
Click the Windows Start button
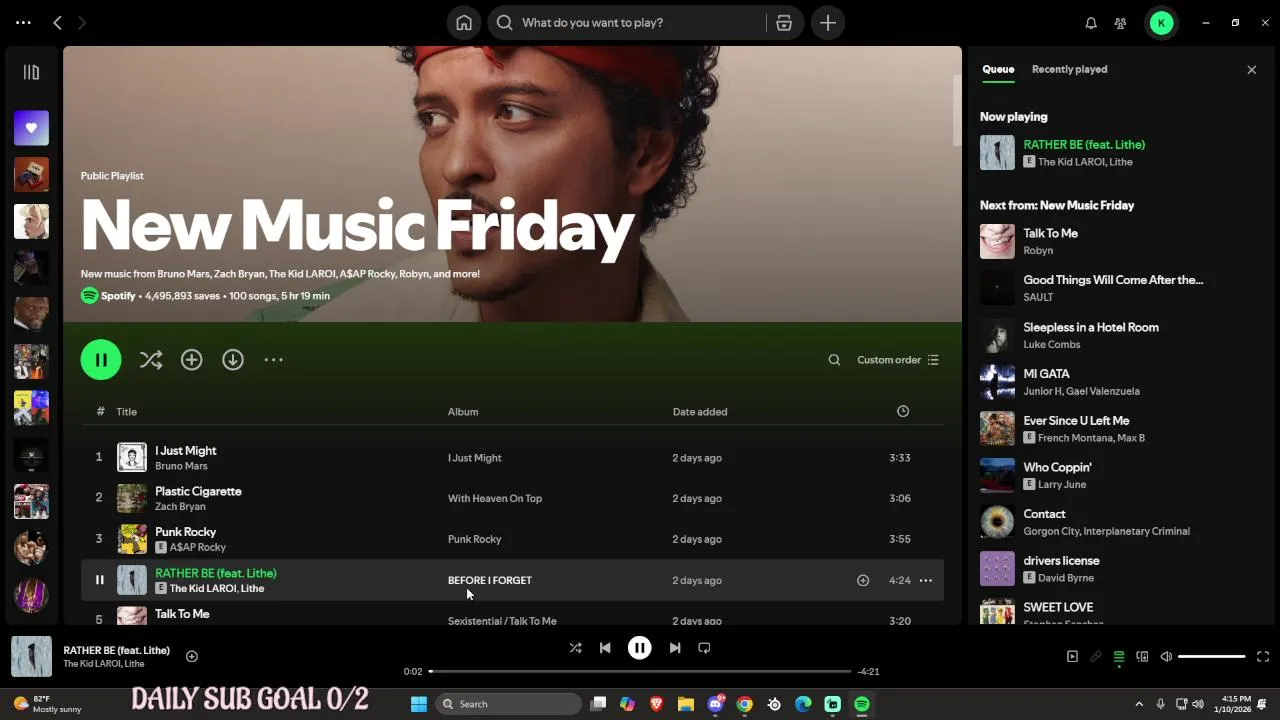click(x=419, y=704)
